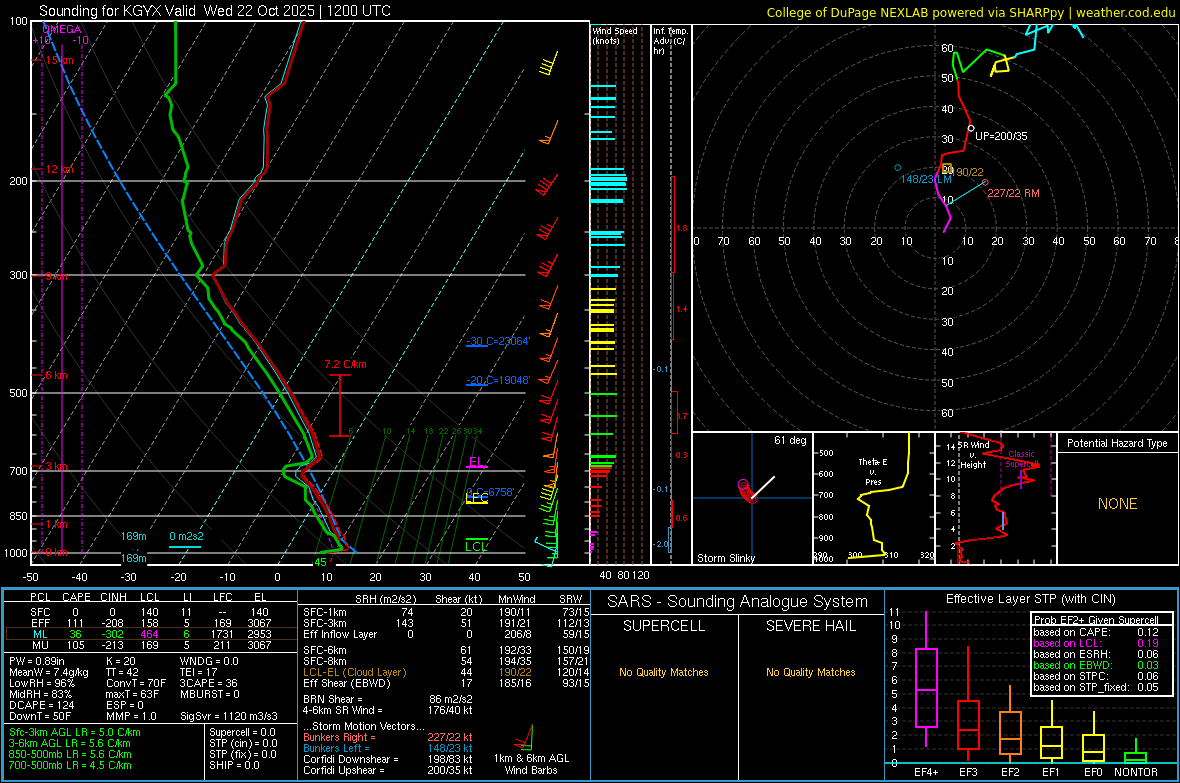The width and height of the screenshot is (1180, 783).
Task: Click the 7.2 C/km lapse rate label
Action: point(345,364)
